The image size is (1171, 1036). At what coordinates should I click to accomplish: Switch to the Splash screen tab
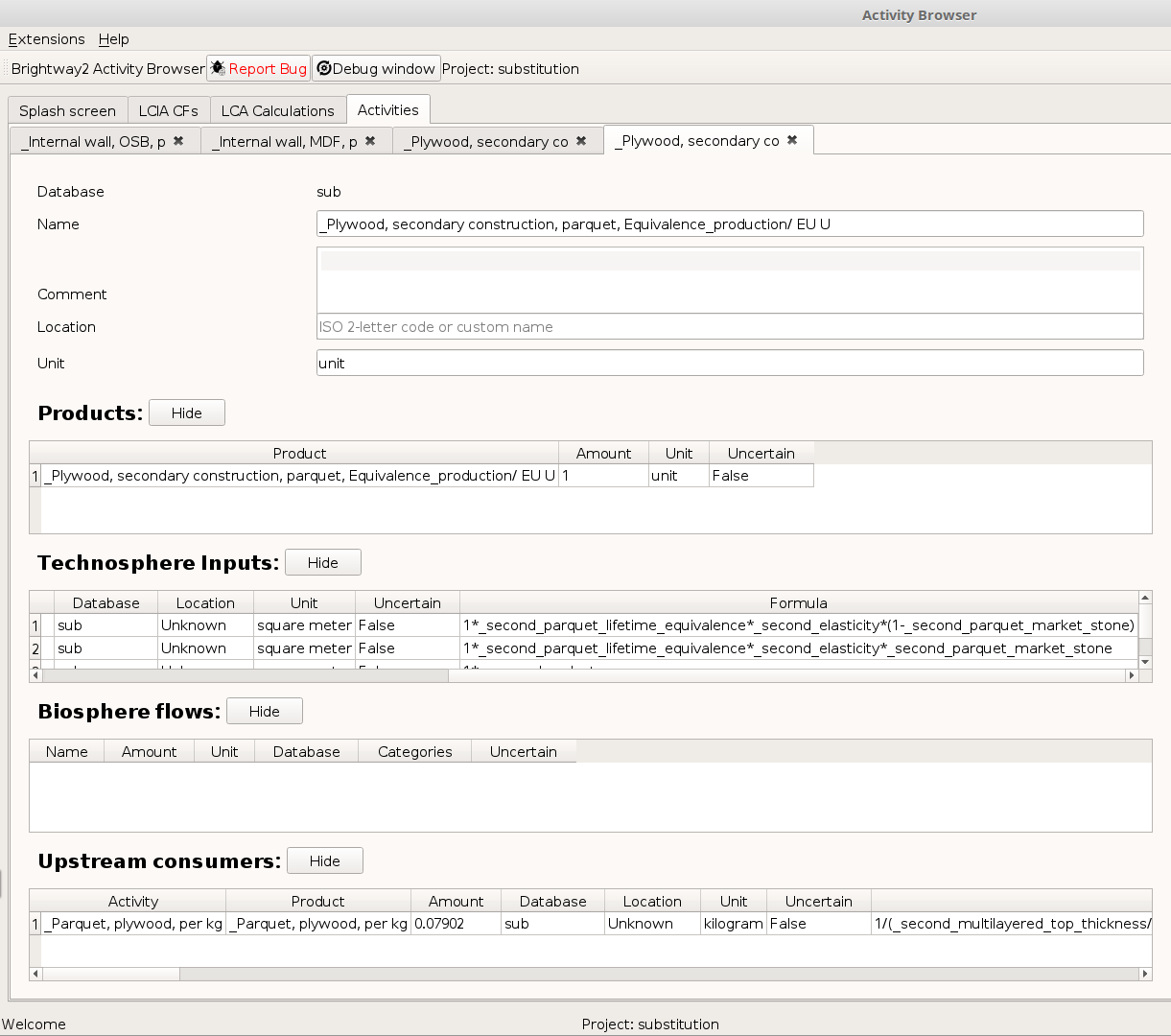(x=67, y=109)
